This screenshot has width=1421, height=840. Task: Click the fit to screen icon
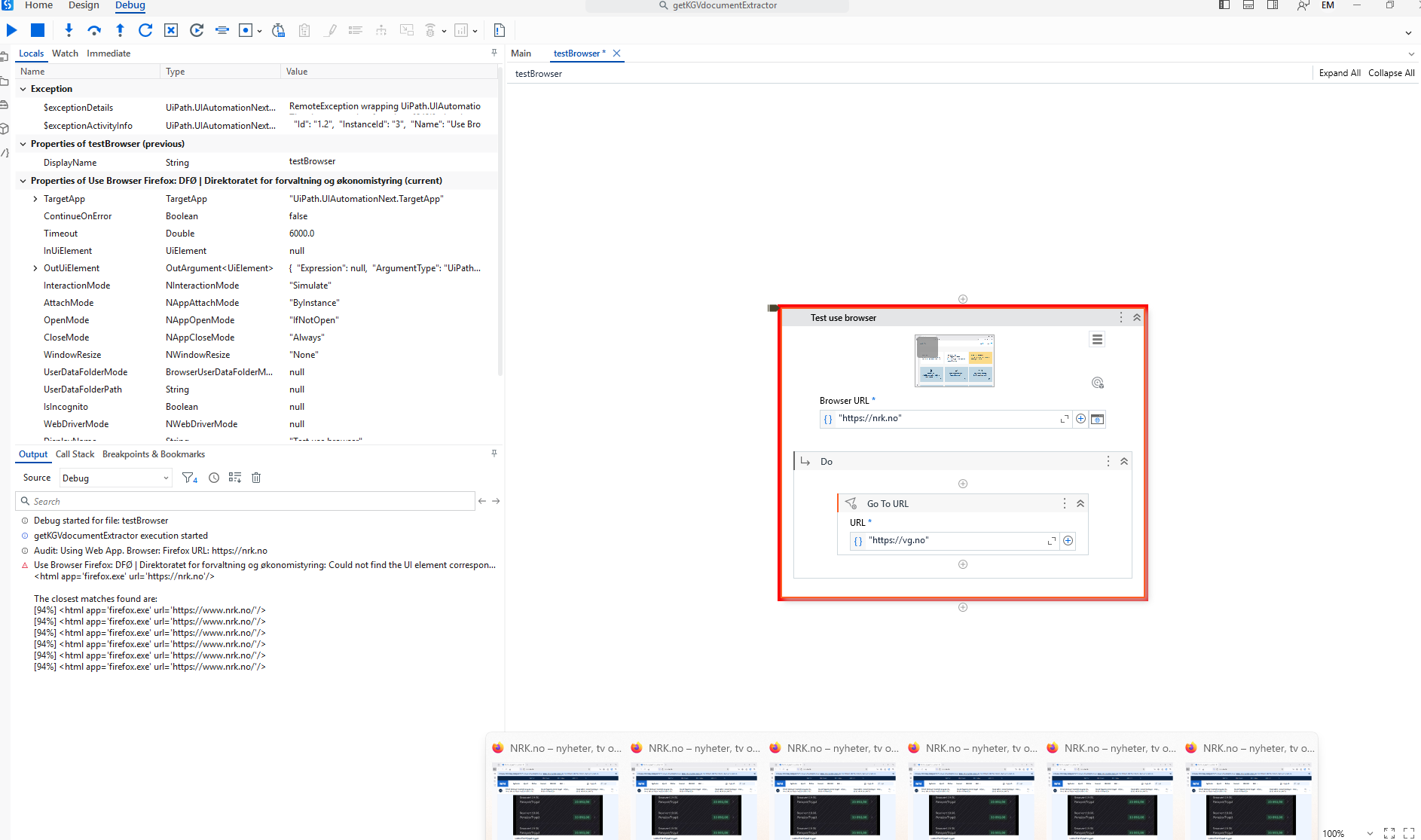[x=1389, y=833]
